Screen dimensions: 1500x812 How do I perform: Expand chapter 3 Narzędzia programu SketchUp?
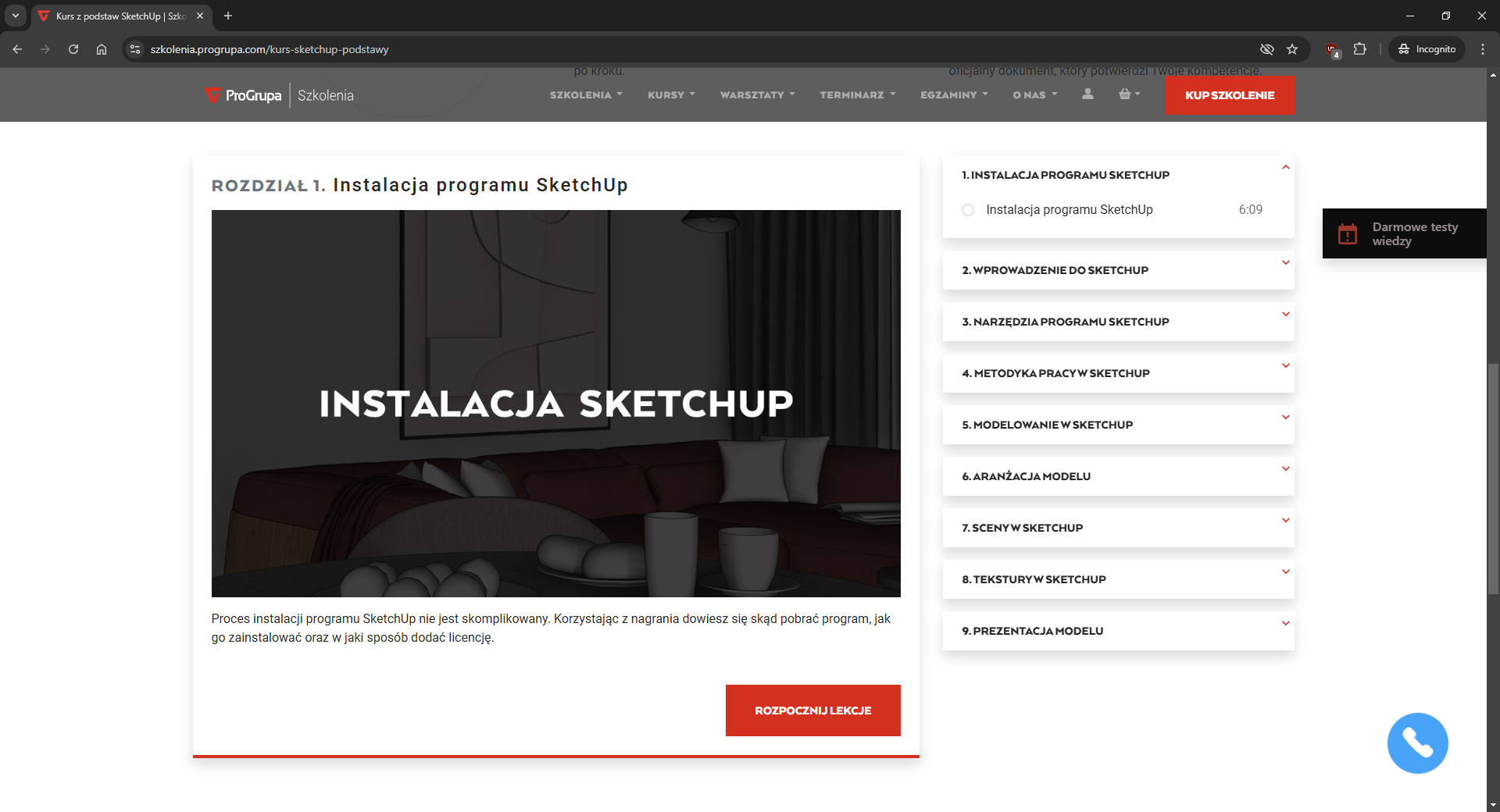click(1118, 322)
